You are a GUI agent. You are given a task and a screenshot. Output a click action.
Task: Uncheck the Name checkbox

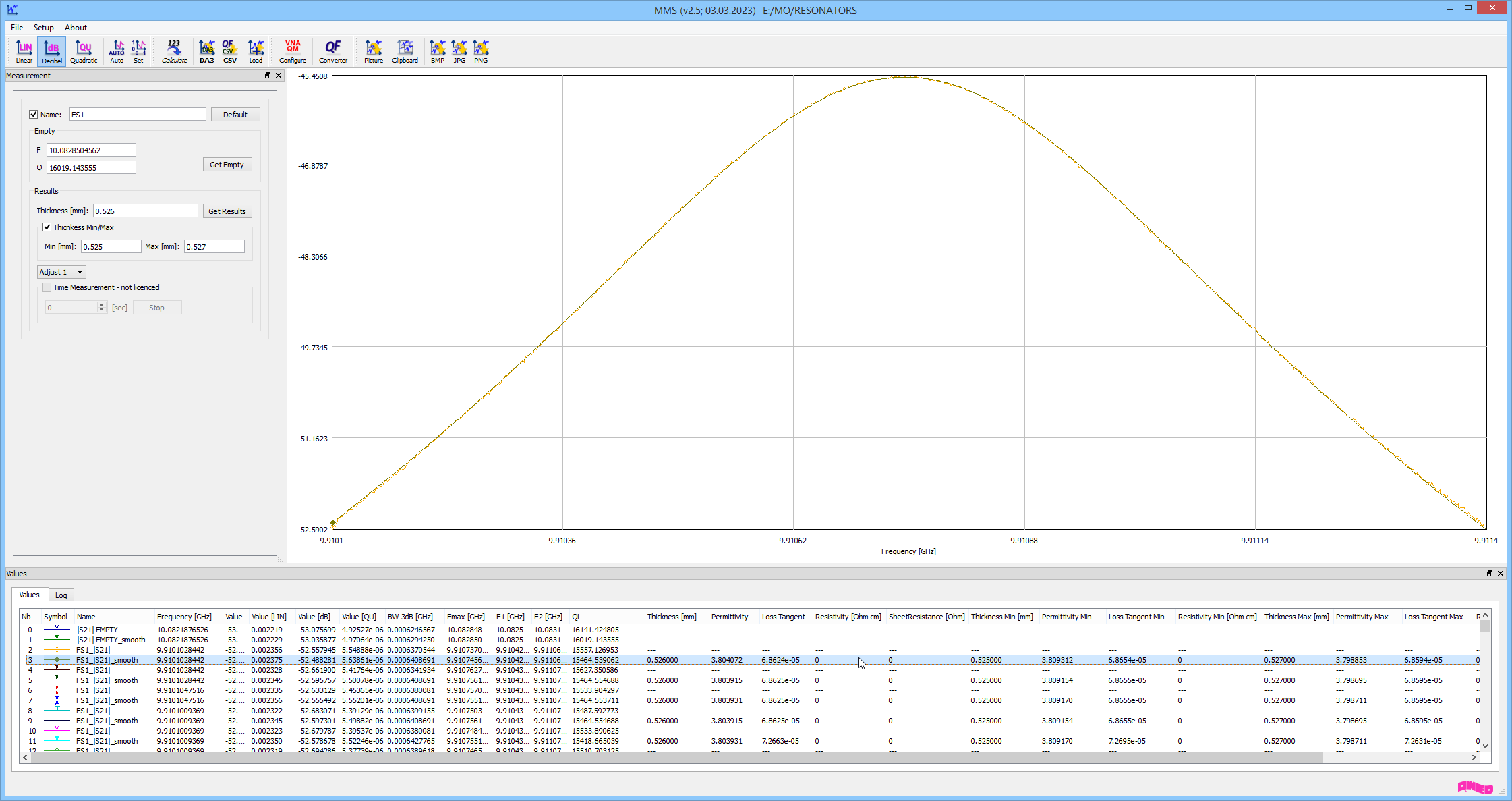(34, 115)
